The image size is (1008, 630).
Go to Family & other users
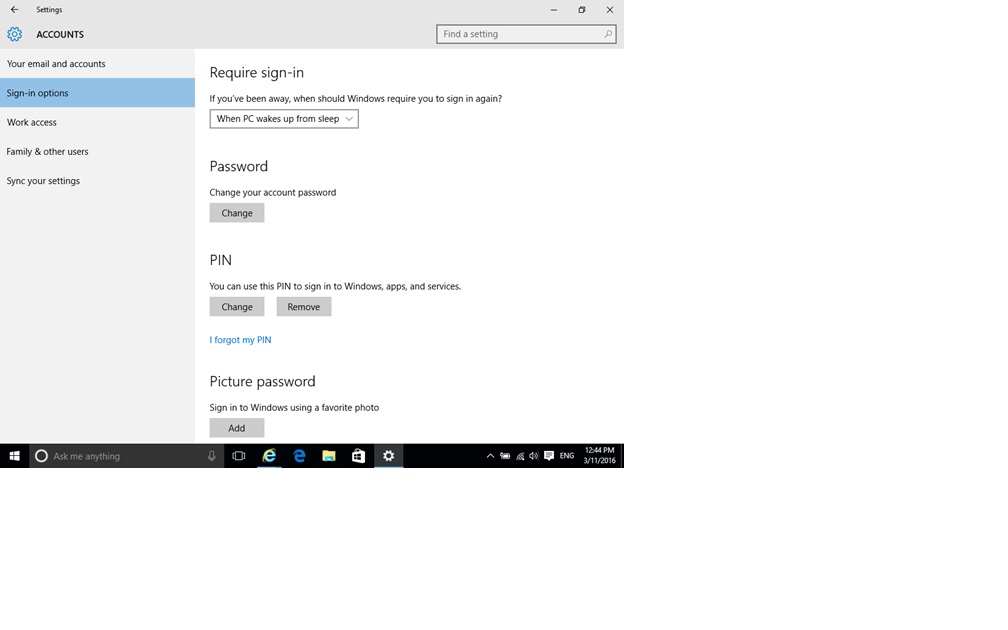click(x=47, y=152)
